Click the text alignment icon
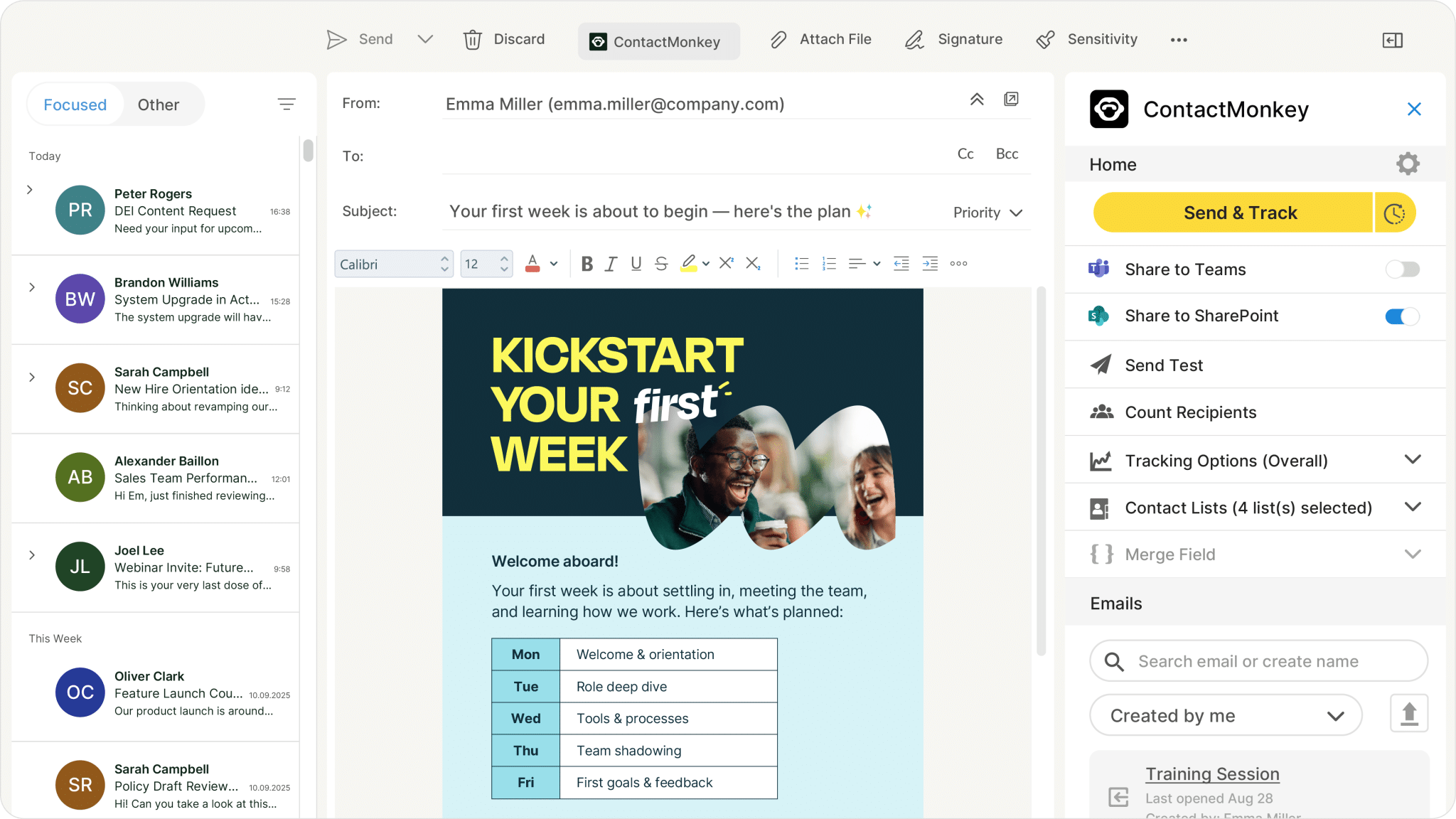 coord(857,264)
